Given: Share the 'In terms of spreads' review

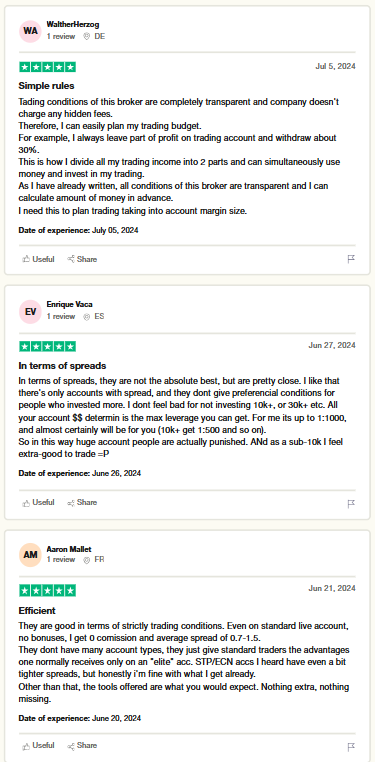Looking at the screenshot, I should [x=82, y=502].
